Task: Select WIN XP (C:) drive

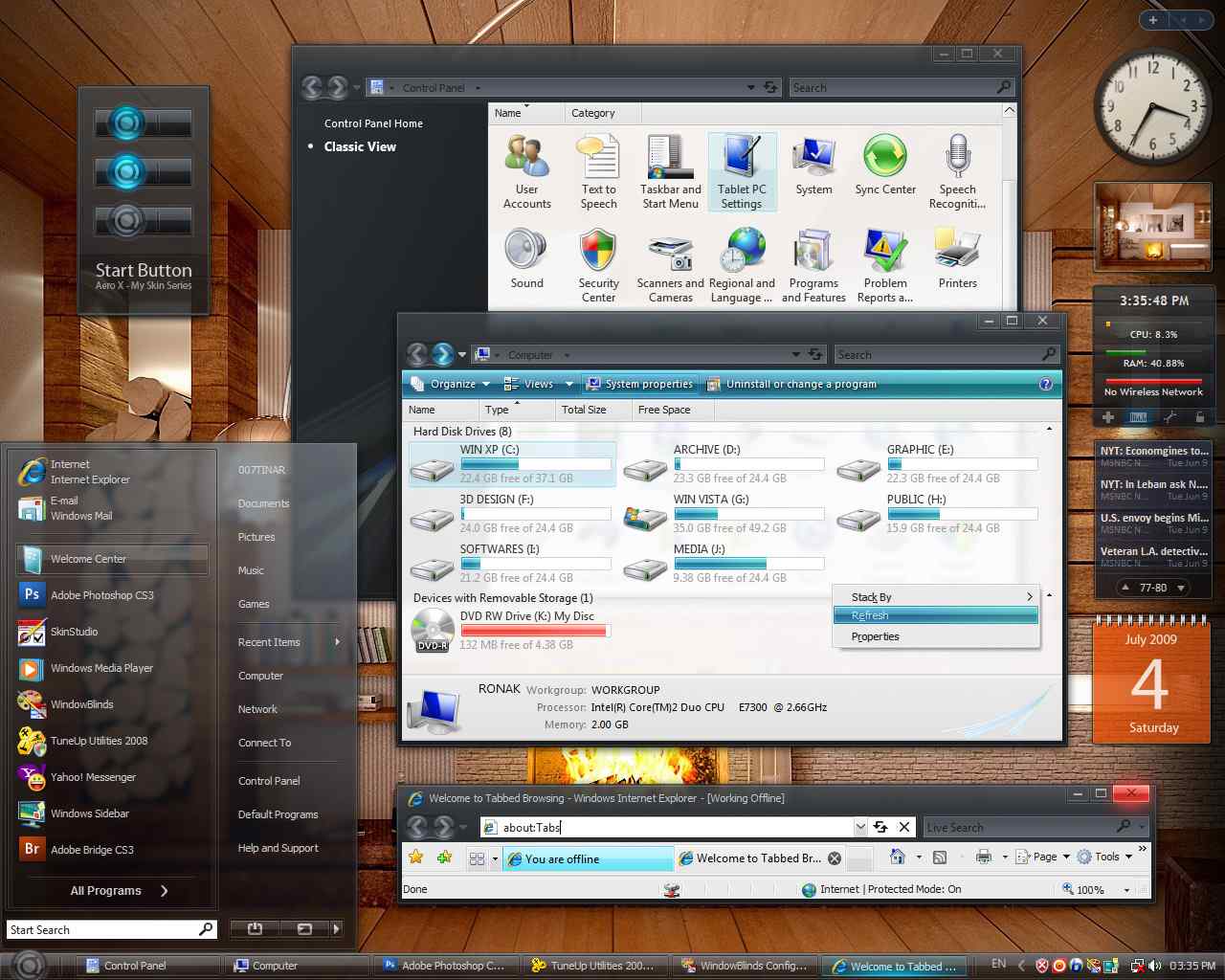Action: [x=512, y=464]
